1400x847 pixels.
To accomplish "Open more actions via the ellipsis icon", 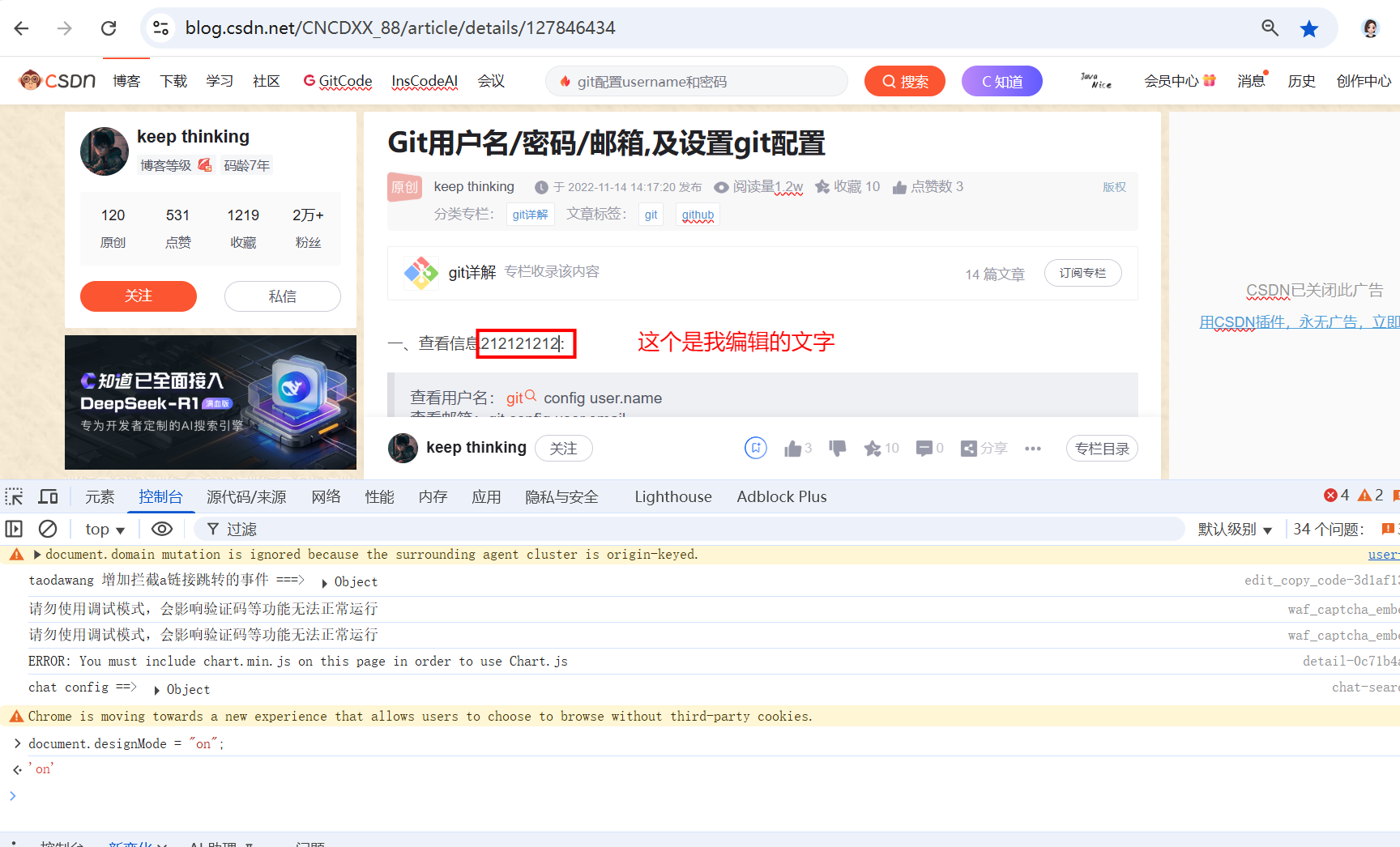I will 1032,448.
